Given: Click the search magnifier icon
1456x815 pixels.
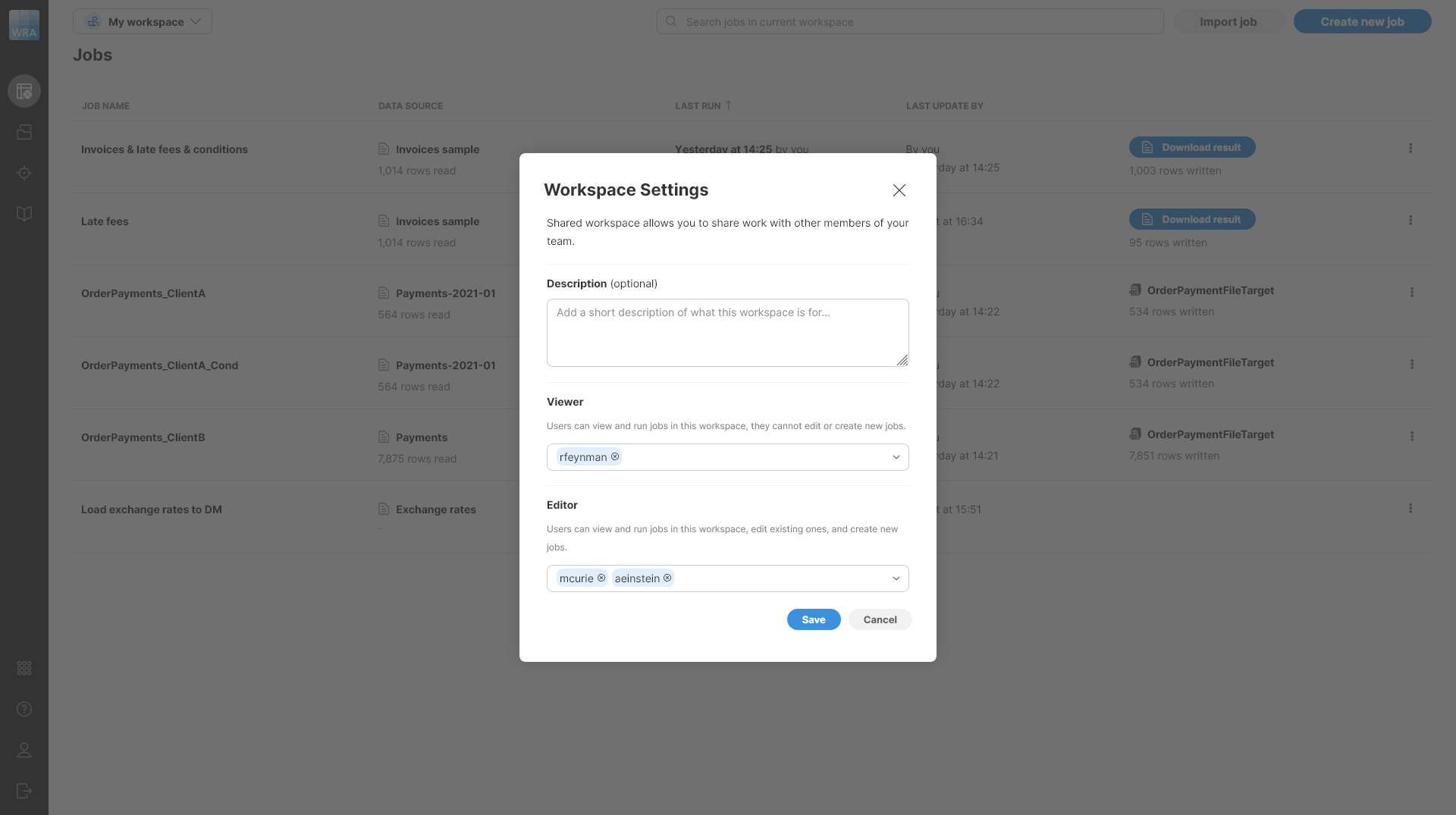Looking at the screenshot, I should (x=670, y=21).
